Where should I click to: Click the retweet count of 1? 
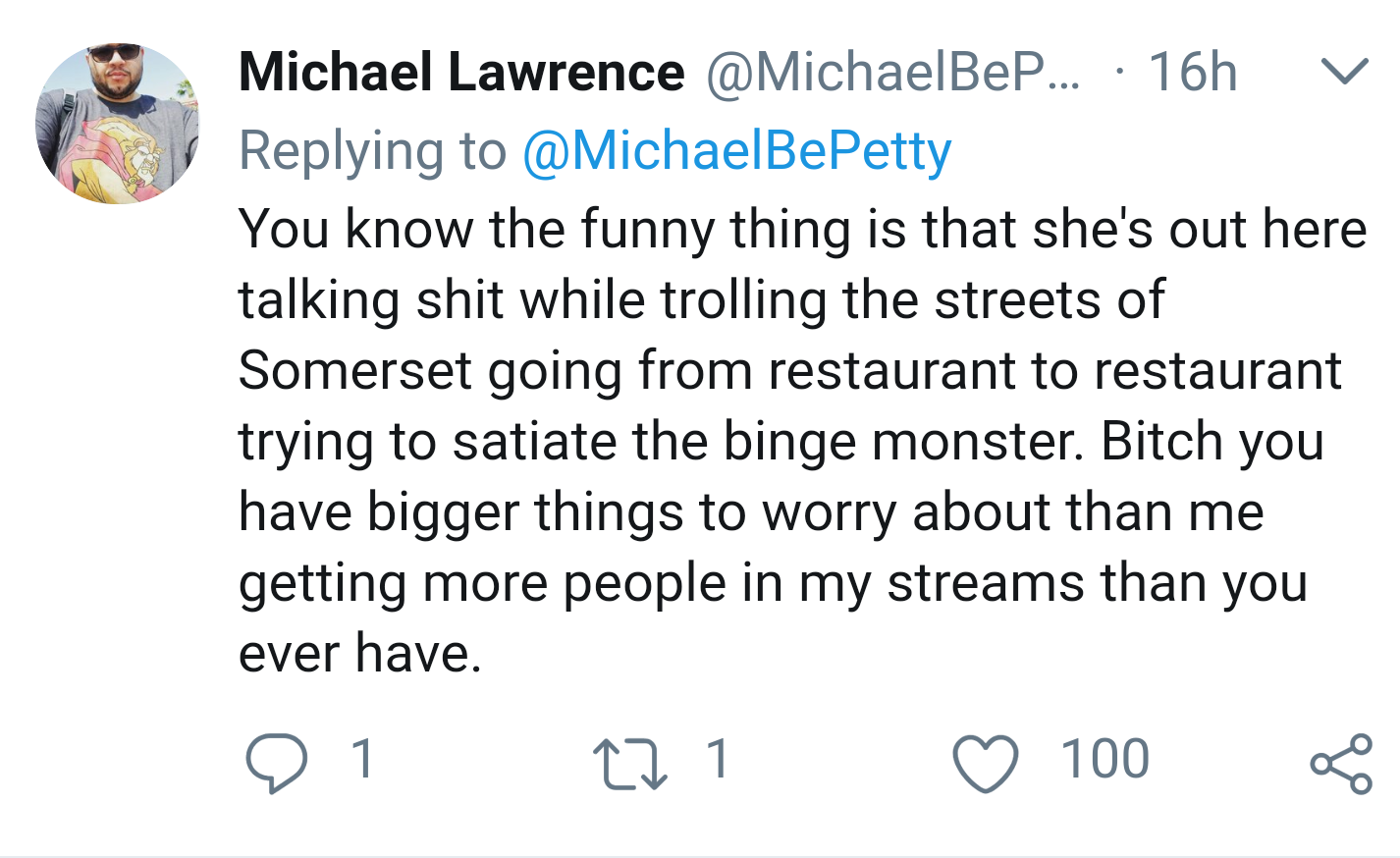718,759
